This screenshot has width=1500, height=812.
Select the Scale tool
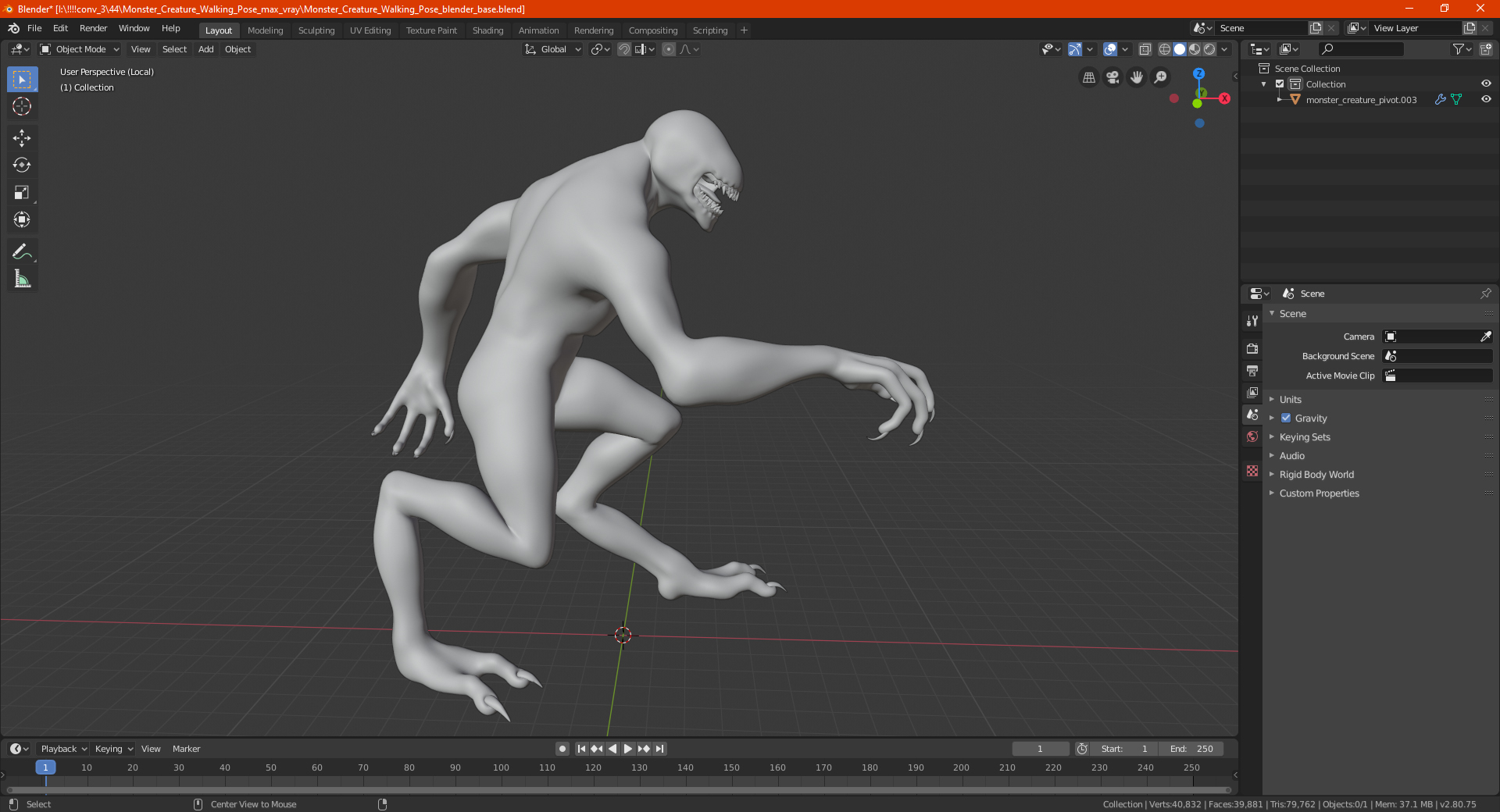22,192
